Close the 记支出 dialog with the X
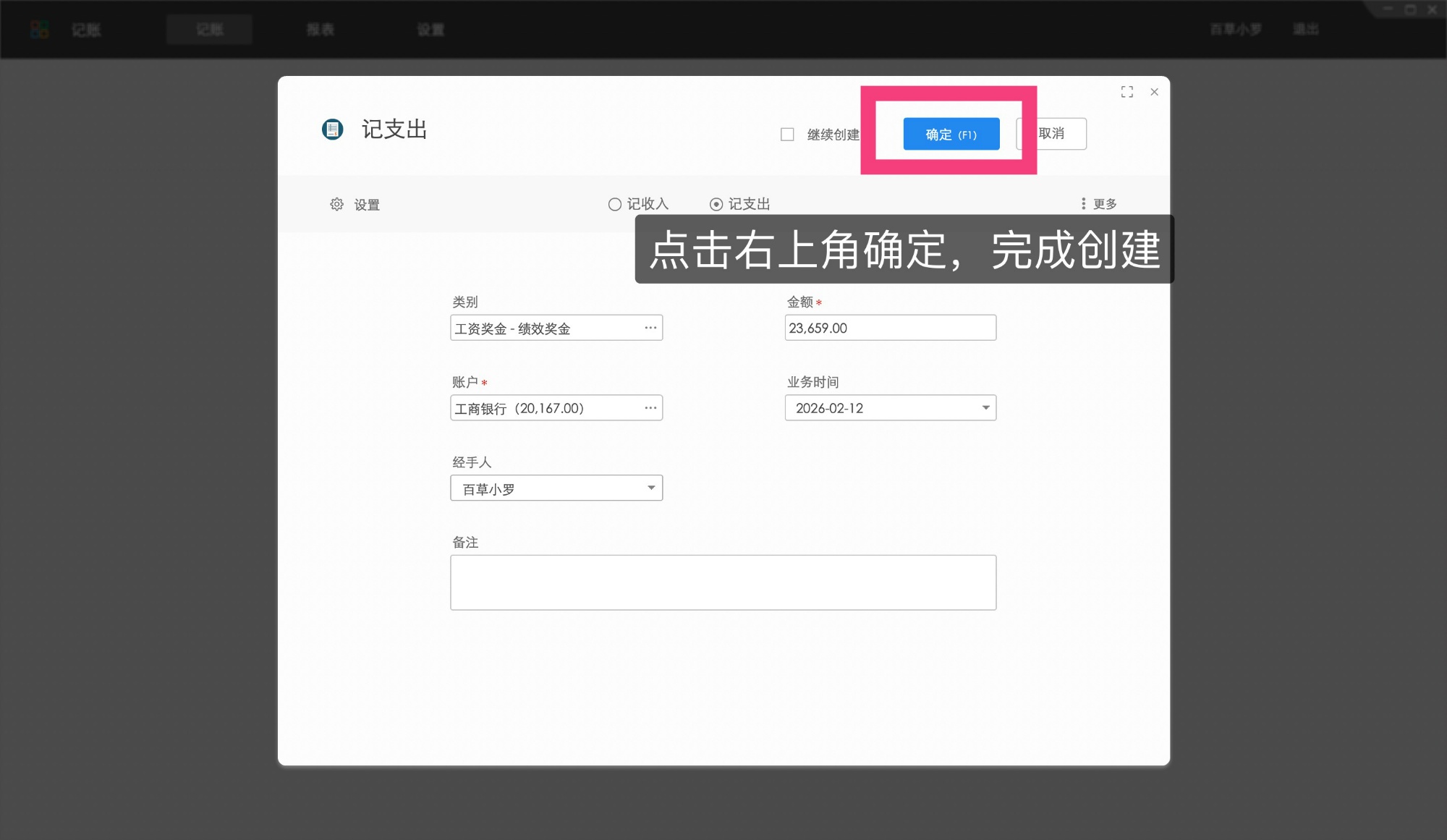This screenshot has height=840, width=1447. point(1154,92)
